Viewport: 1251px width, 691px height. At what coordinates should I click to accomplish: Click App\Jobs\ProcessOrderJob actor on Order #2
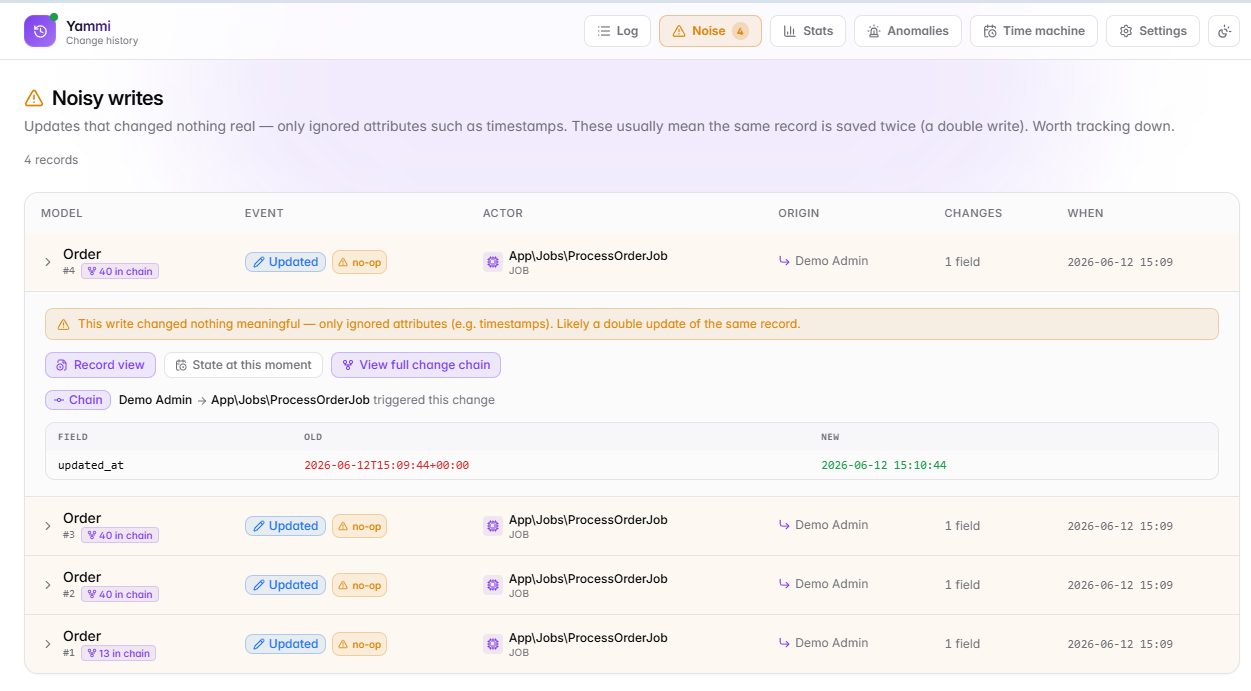point(588,579)
